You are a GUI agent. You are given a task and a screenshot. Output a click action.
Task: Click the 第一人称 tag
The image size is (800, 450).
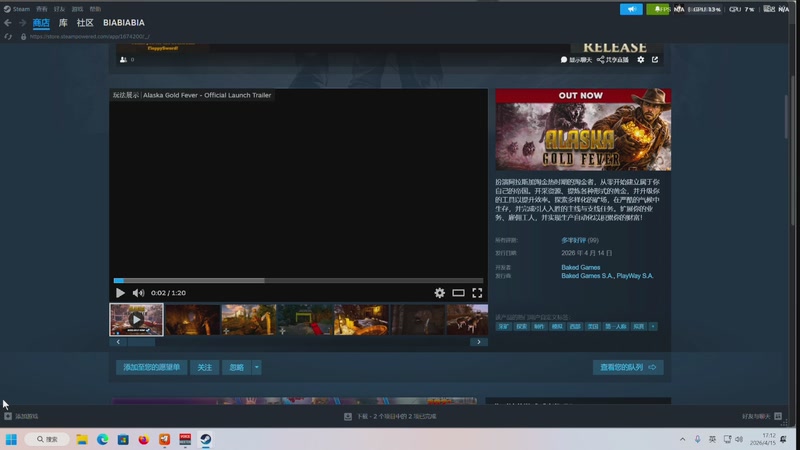(x=615, y=327)
